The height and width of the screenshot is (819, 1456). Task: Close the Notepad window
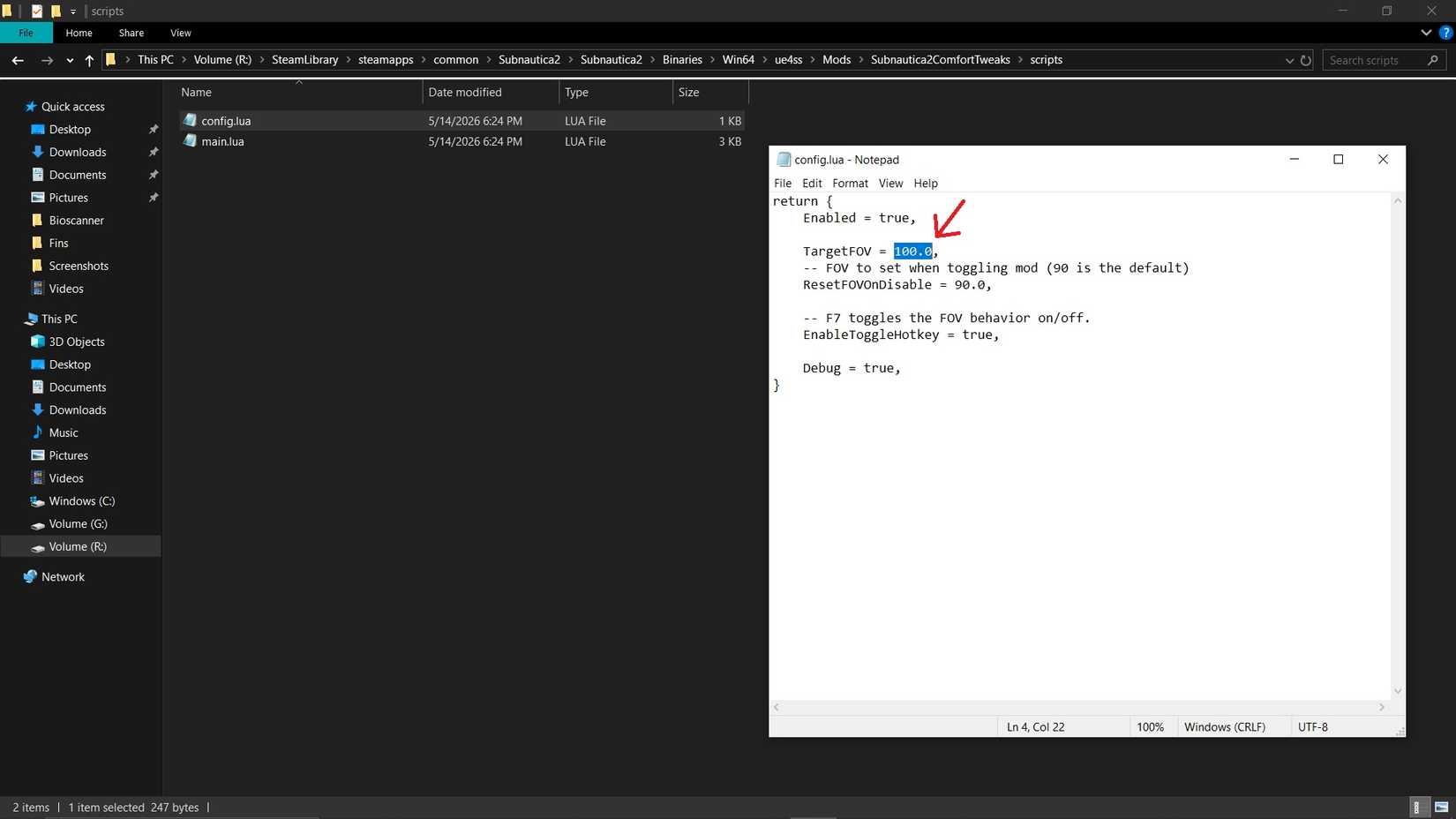click(x=1383, y=159)
